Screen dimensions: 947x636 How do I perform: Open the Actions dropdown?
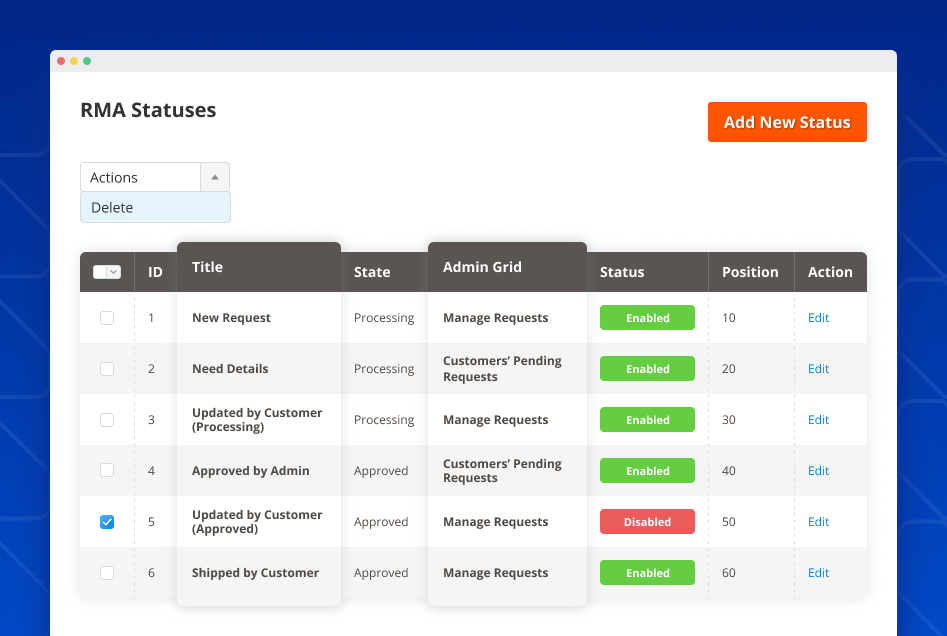(x=140, y=177)
